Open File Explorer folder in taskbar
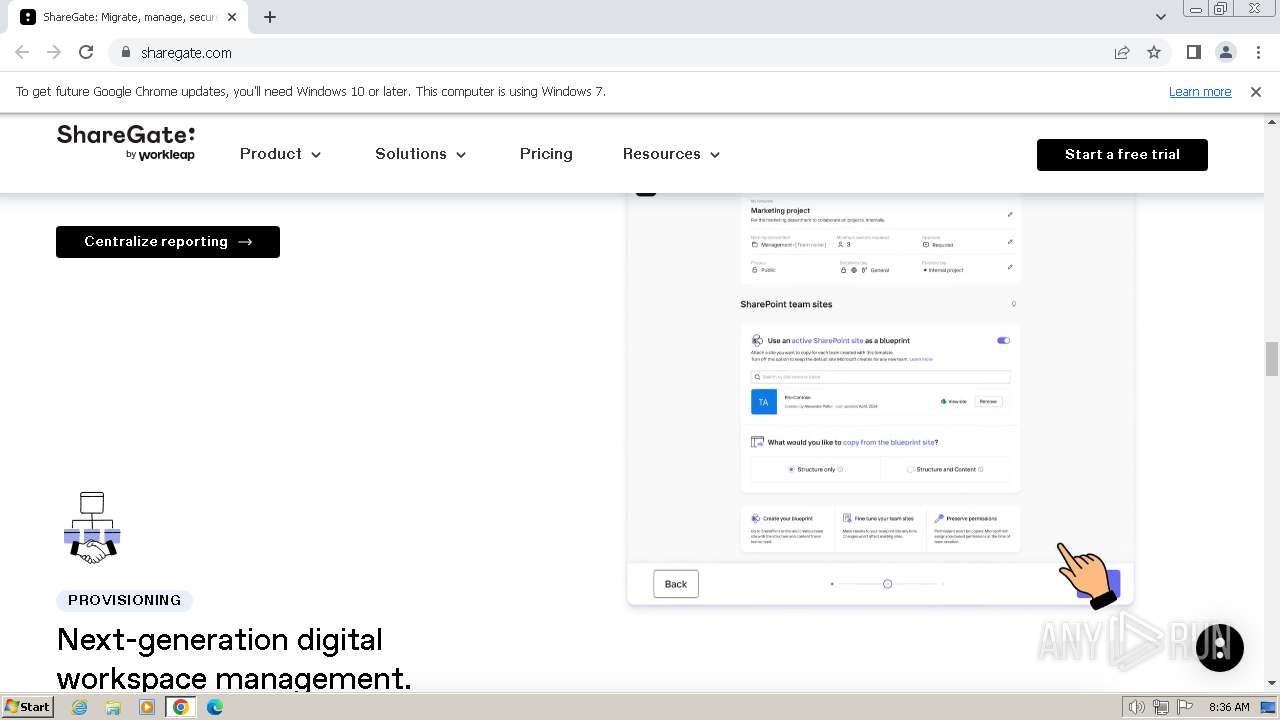 tap(113, 707)
